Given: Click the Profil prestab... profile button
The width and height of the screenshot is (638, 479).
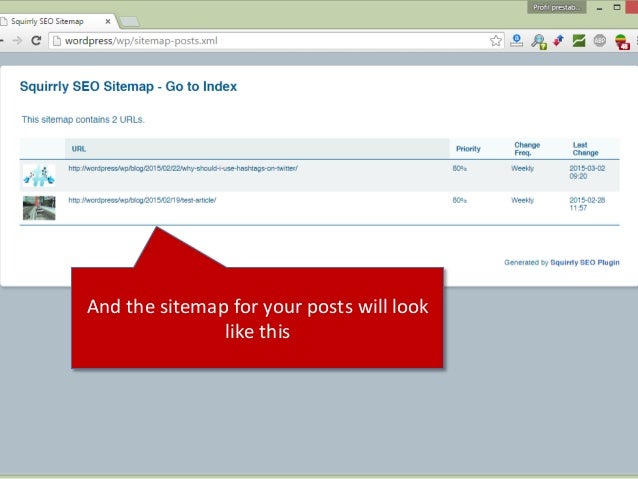Looking at the screenshot, I should tap(557, 7).
